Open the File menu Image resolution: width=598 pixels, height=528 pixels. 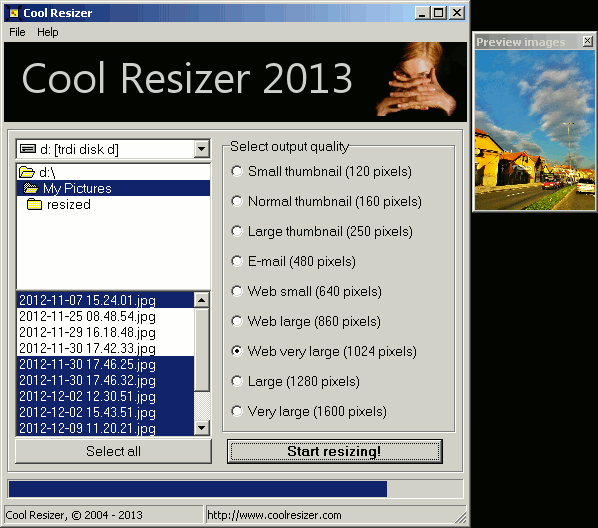point(17,32)
